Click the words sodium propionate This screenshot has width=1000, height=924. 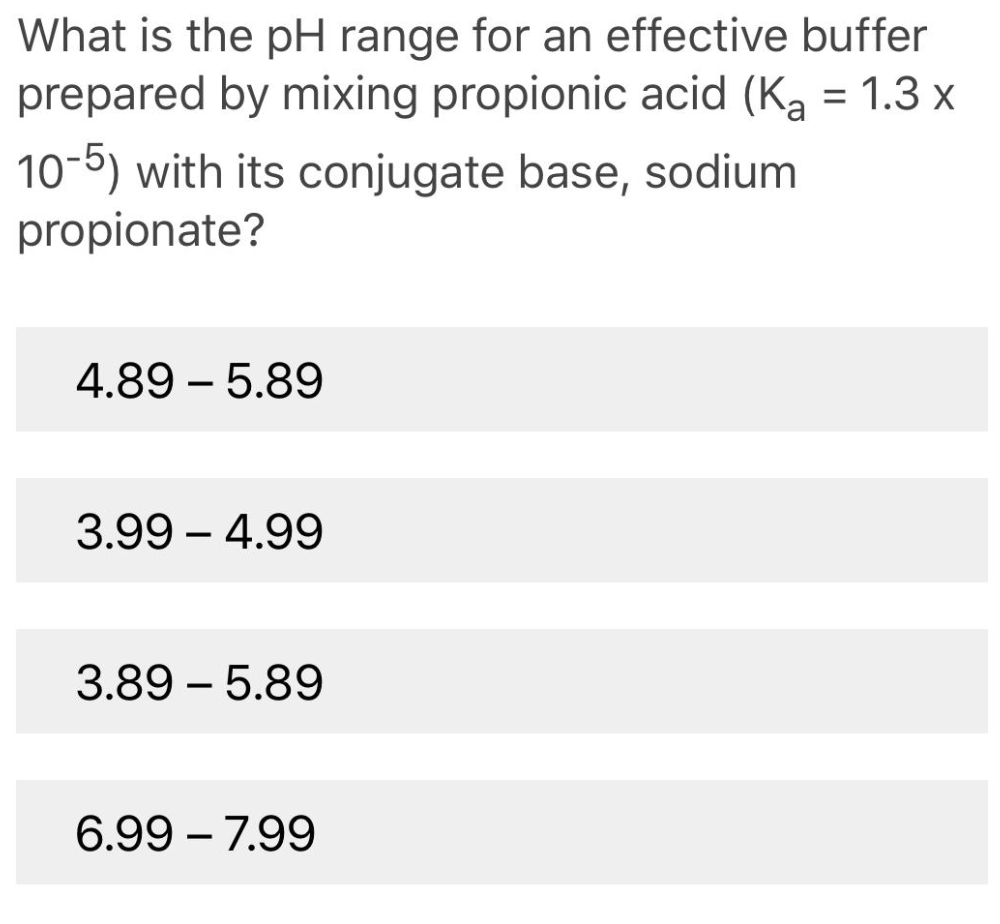[720, 170]
